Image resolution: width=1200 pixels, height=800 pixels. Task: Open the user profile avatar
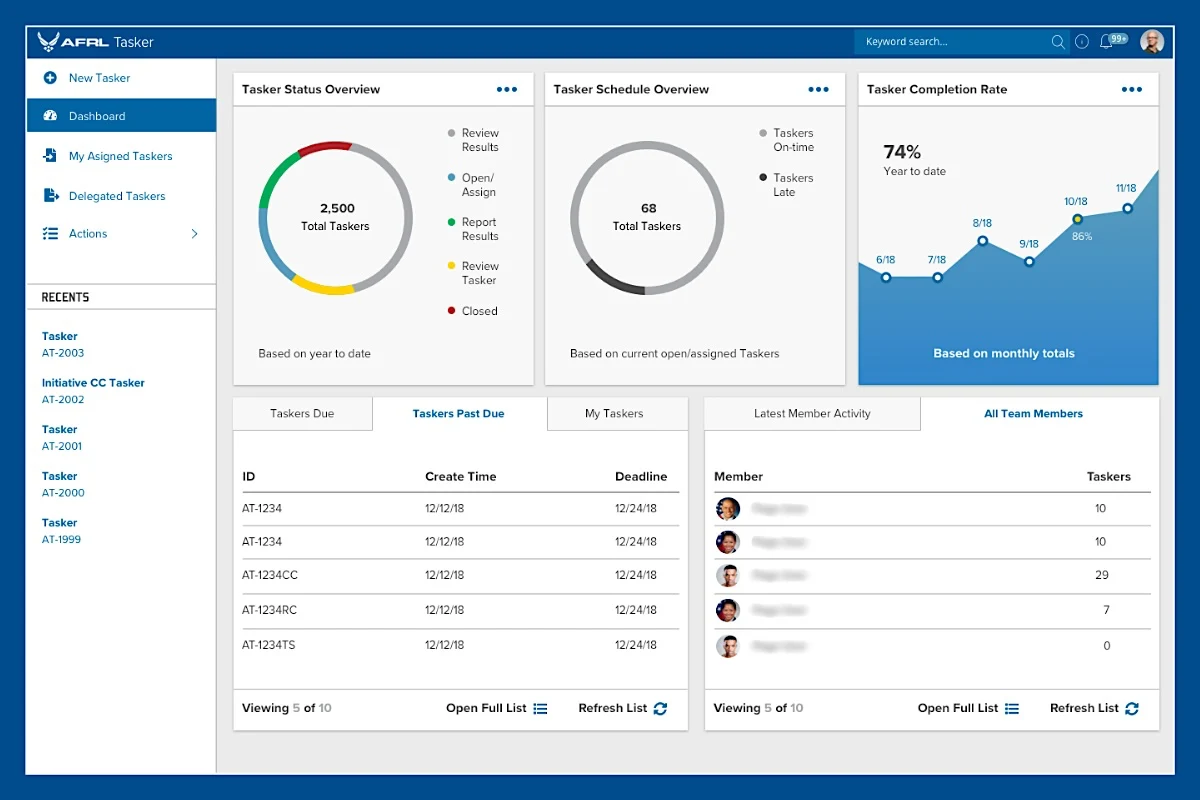coord(1152,42)
